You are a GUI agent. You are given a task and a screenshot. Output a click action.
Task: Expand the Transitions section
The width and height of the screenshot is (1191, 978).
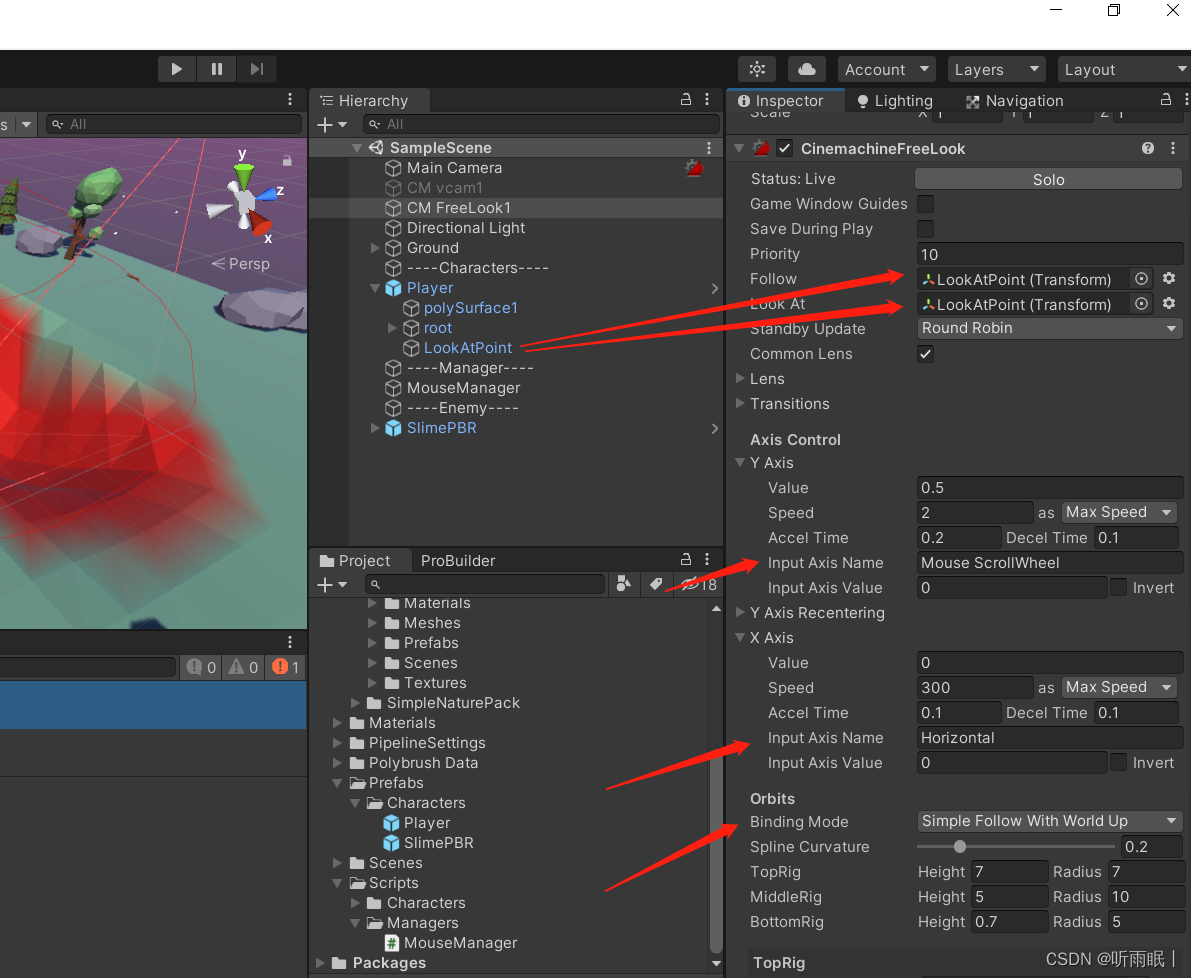(741, 403)
